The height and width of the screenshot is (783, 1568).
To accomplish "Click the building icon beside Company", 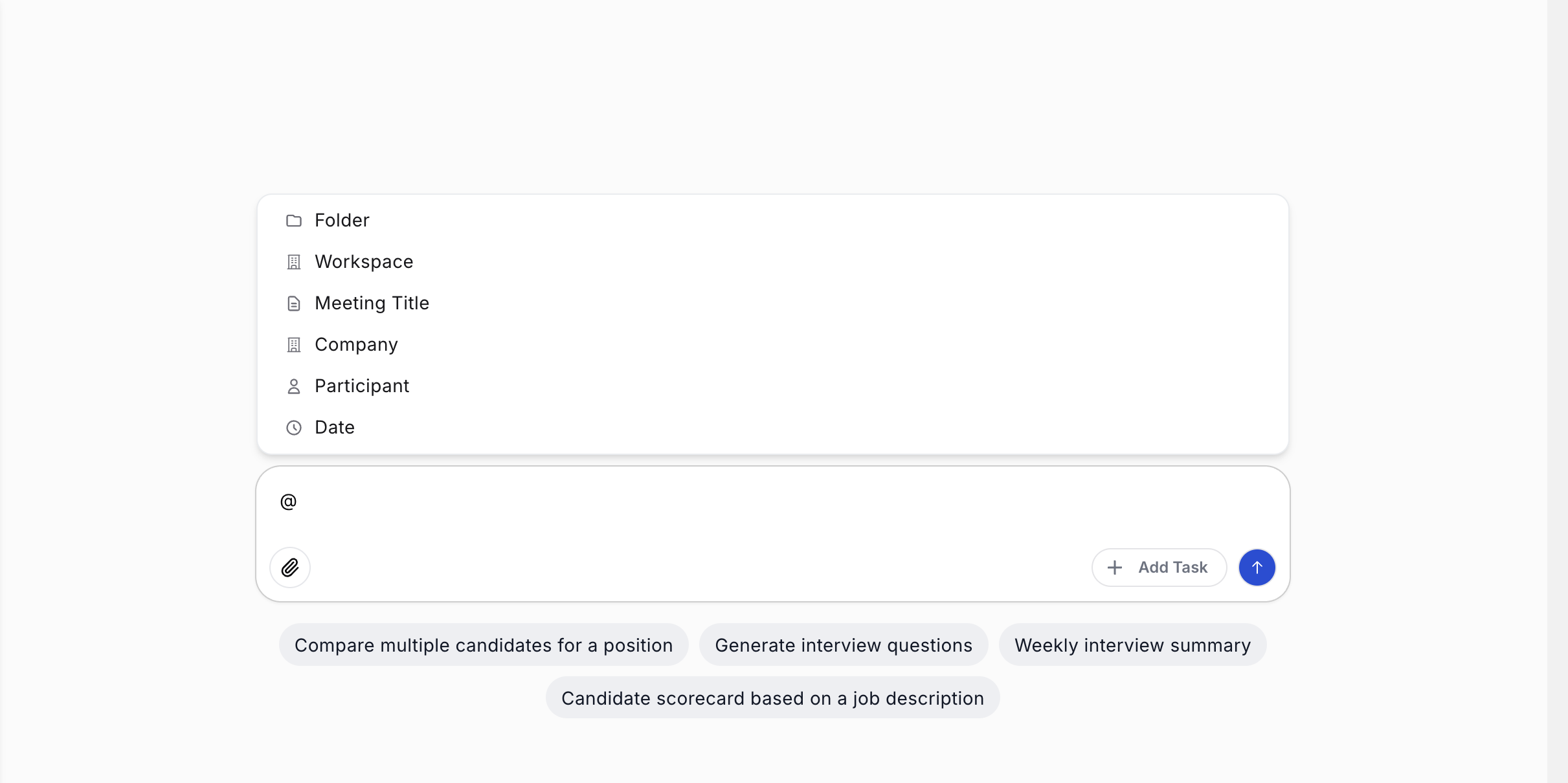I will click(294, 345).
